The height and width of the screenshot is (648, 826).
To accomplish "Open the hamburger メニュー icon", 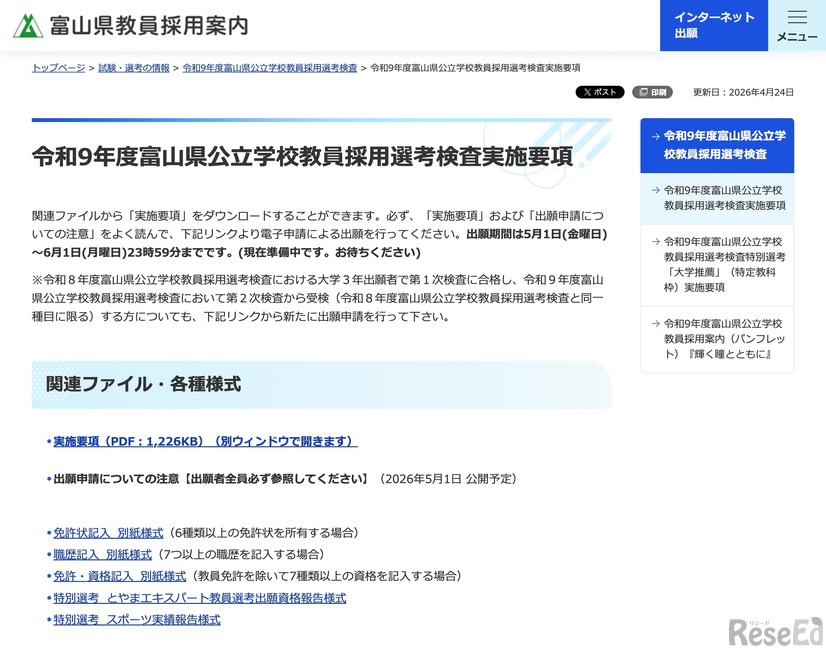I will [797, 25].
